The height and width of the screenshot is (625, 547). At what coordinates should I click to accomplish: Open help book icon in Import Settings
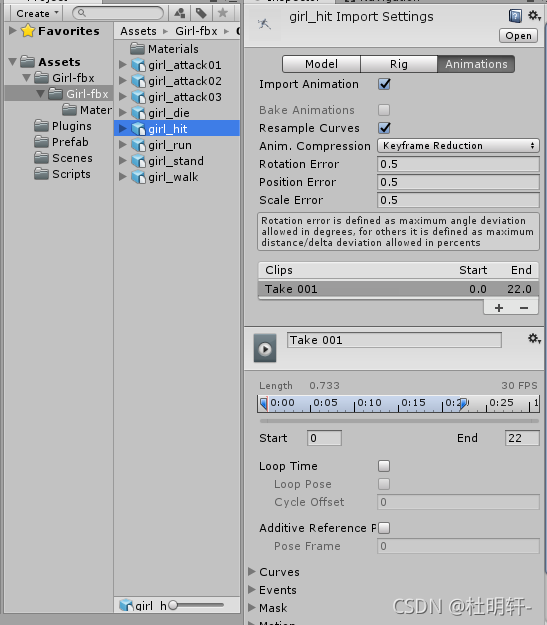[515, 16]
